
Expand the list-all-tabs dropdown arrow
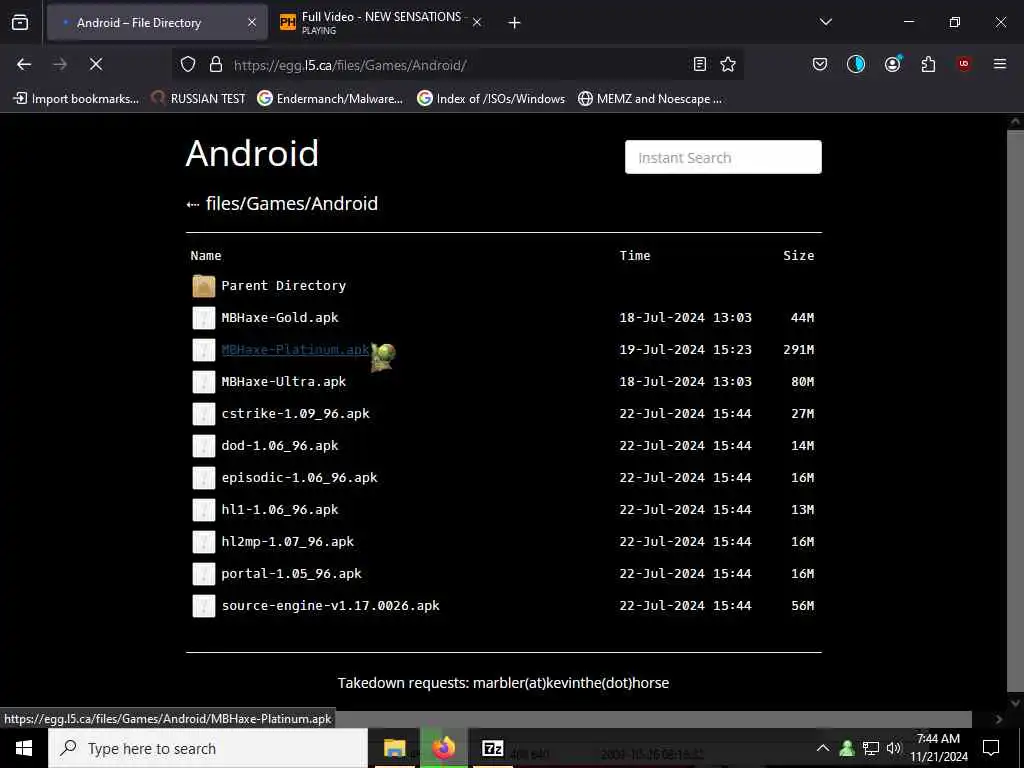(x=825, y=22)
